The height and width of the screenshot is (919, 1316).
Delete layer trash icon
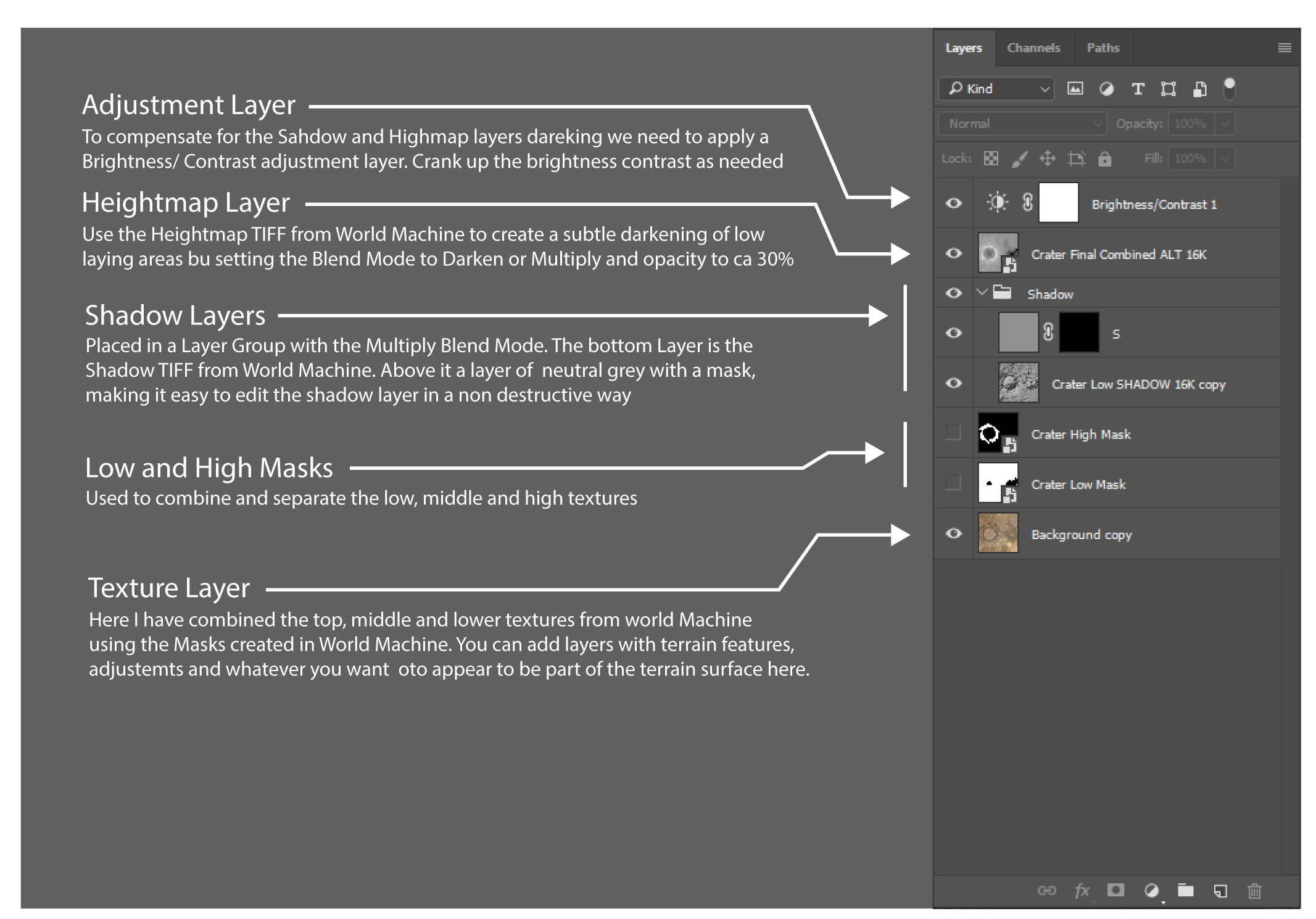[x=1254, y=890]
